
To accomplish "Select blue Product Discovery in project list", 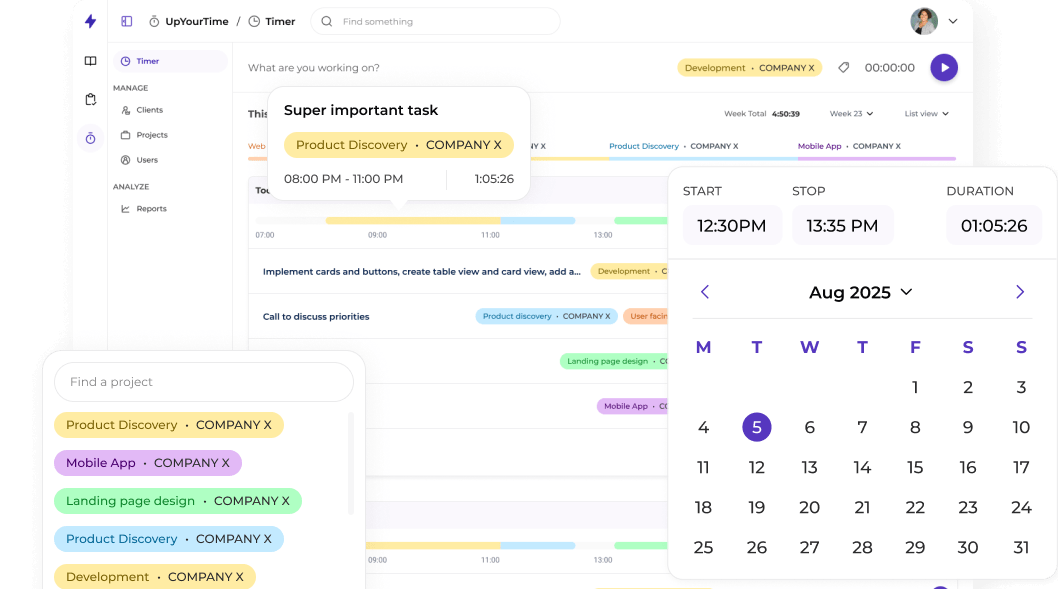I will (x=169, y=539).
